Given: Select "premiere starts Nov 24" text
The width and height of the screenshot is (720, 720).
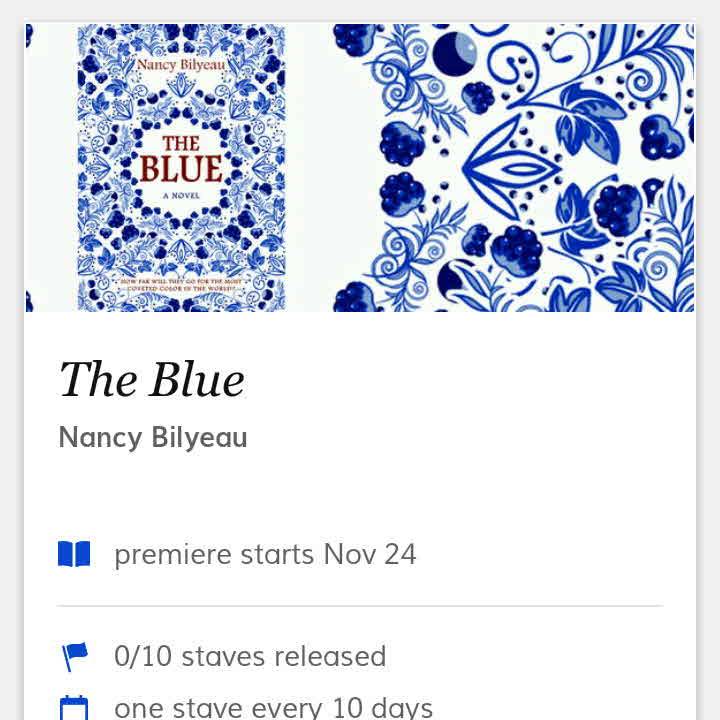Looking at the screenshot, I should coord(265,554).
